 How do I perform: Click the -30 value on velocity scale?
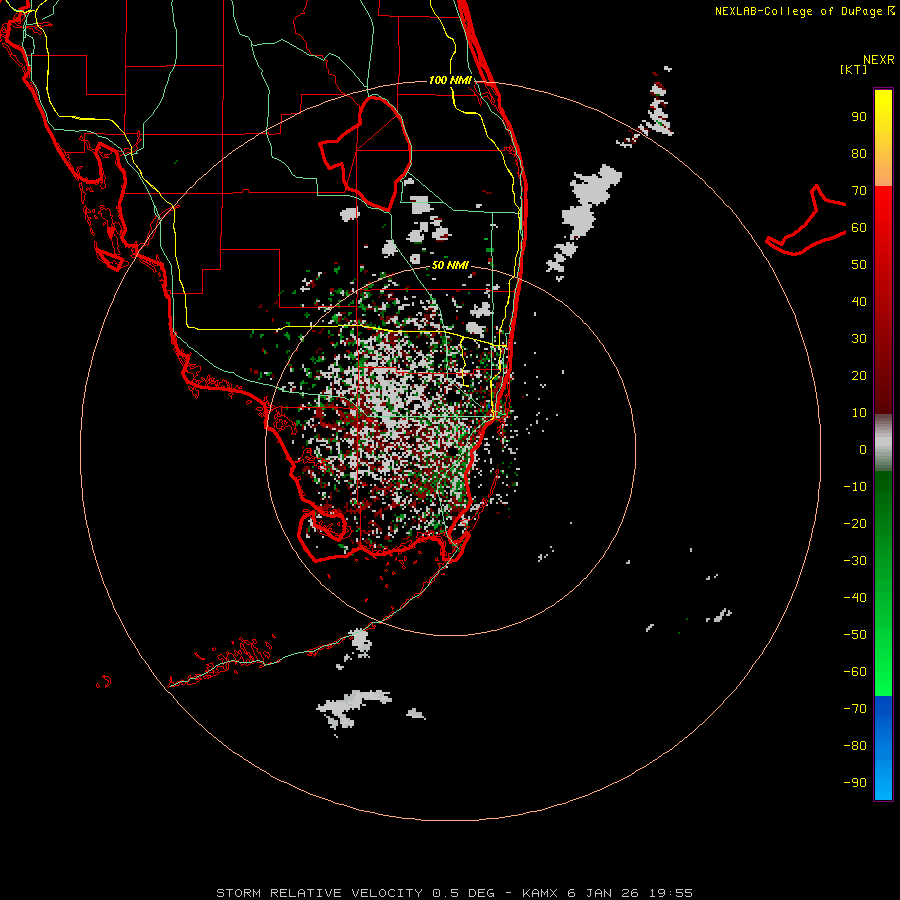pyautogui.click(x=855, y=561)
